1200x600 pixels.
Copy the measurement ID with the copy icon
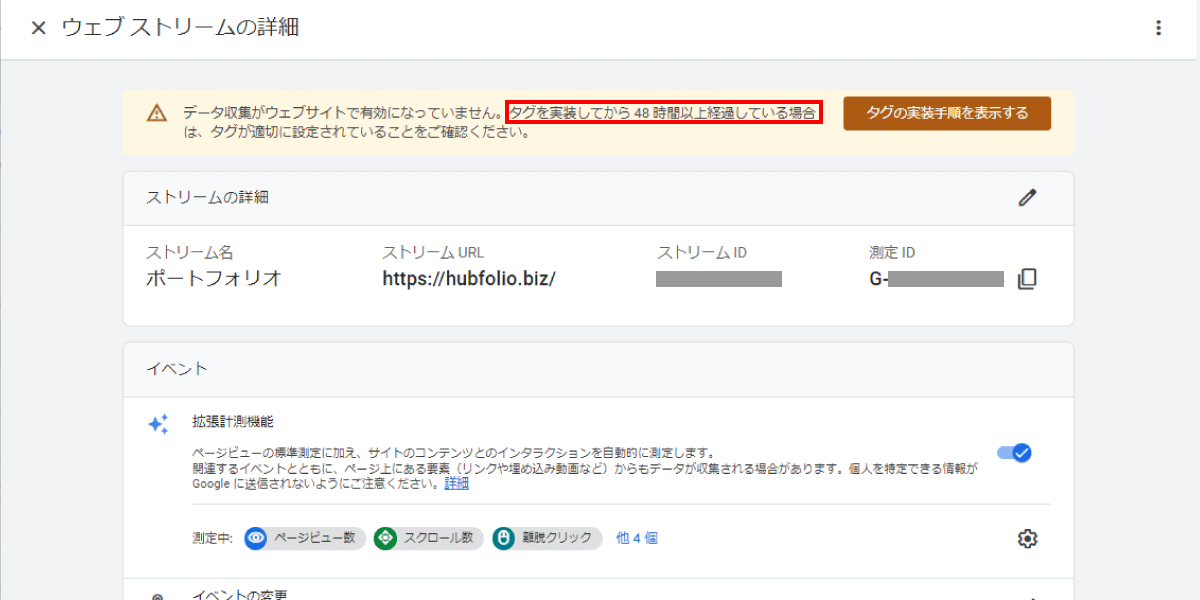click(1027, 279)
